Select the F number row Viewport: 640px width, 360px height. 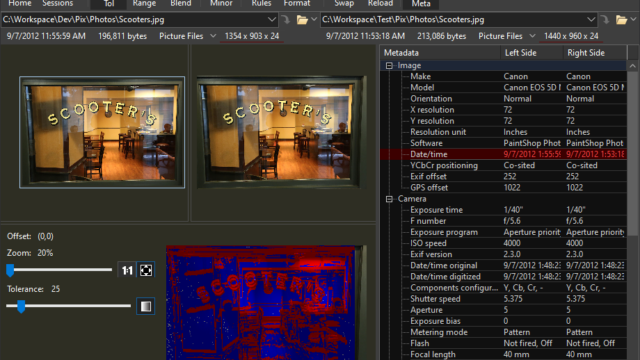click(x=504, y=221)
